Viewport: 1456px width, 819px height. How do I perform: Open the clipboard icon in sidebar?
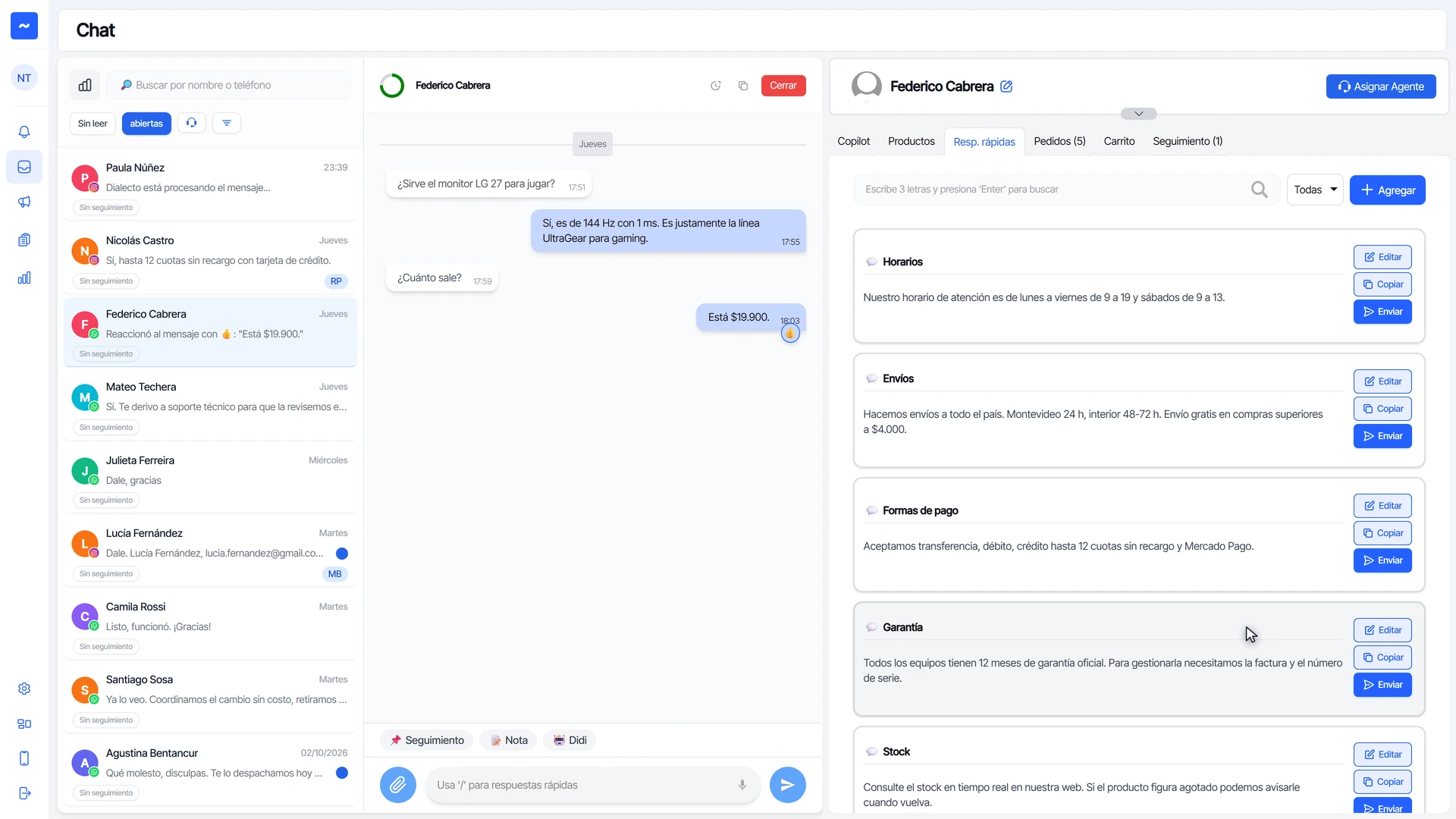click(x=24, y=240)
